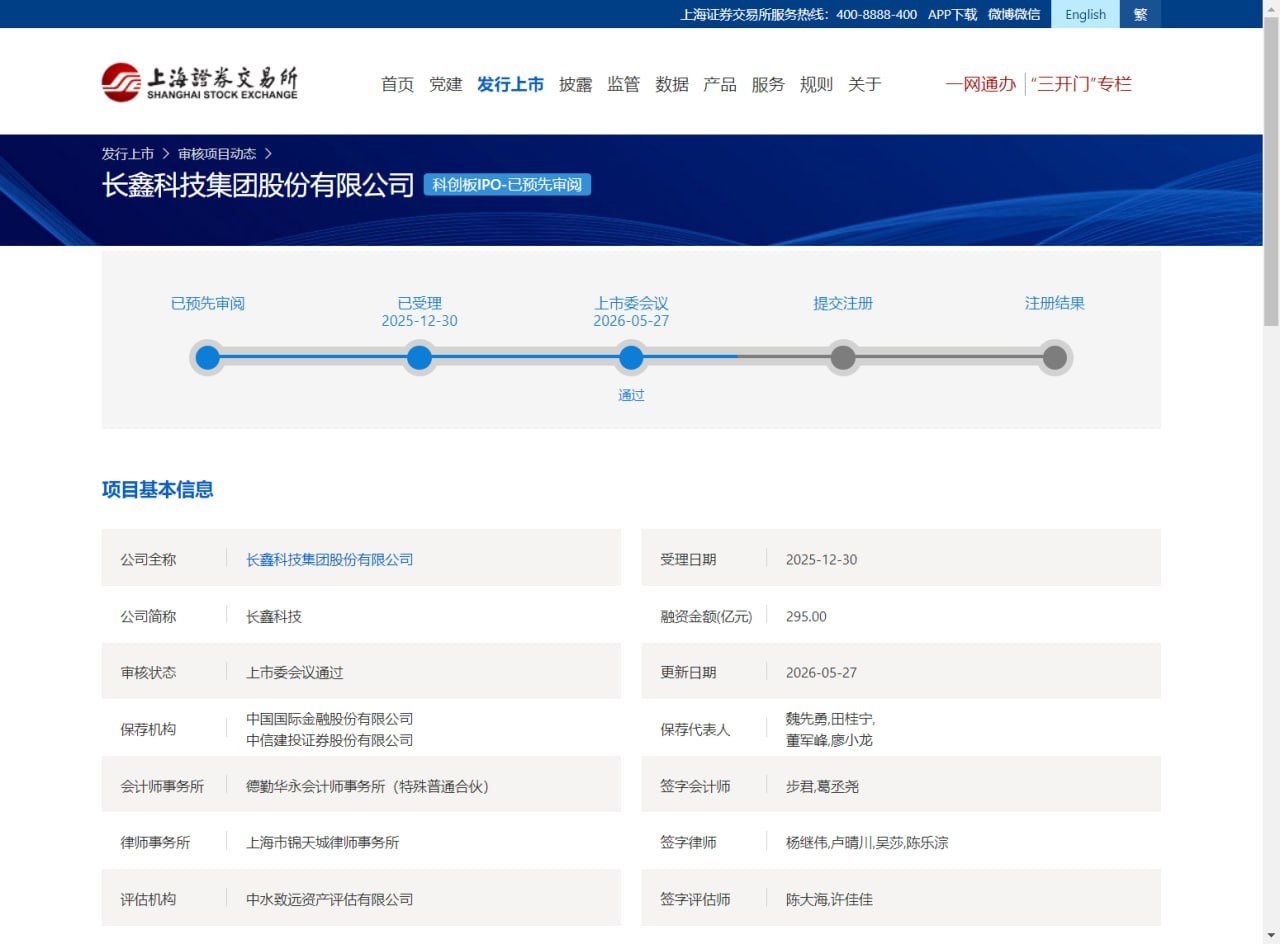
Task: Open the 关于 menu
Action: tap(864, 85)
